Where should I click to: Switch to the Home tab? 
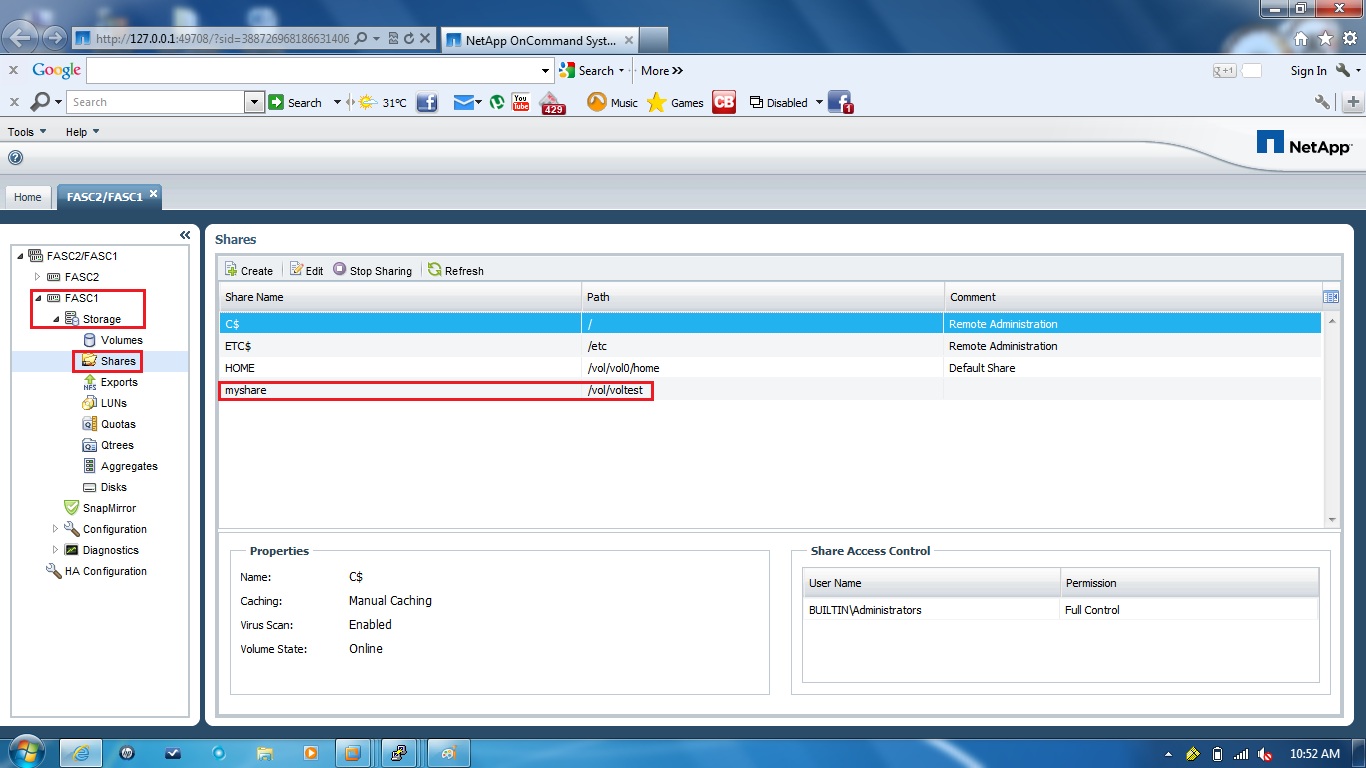click(27, 197)
